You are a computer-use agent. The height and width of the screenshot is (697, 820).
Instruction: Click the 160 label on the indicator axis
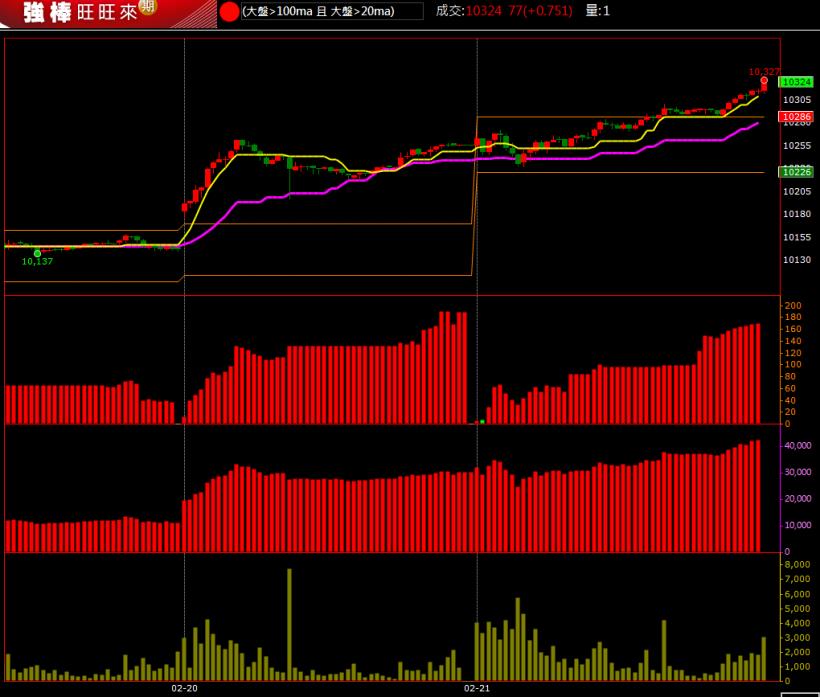793,329
